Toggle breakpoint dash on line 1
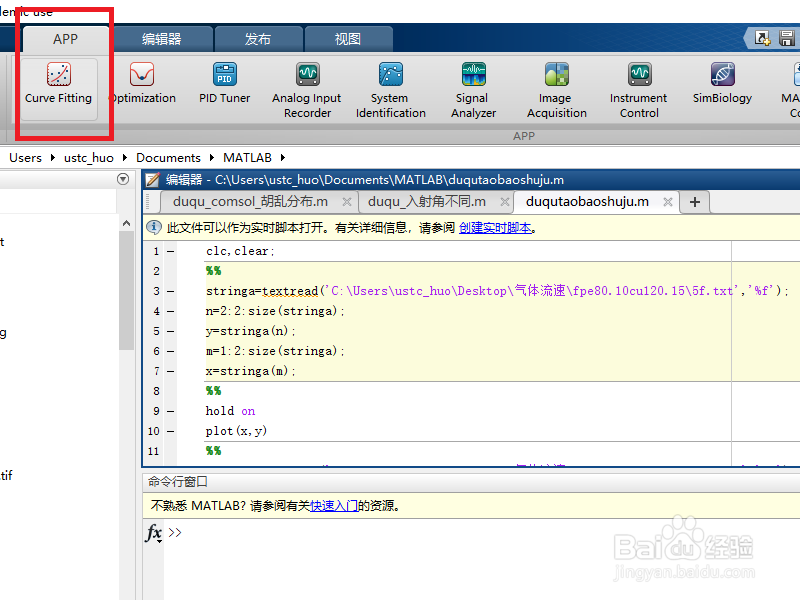 [x=170, y=252]
